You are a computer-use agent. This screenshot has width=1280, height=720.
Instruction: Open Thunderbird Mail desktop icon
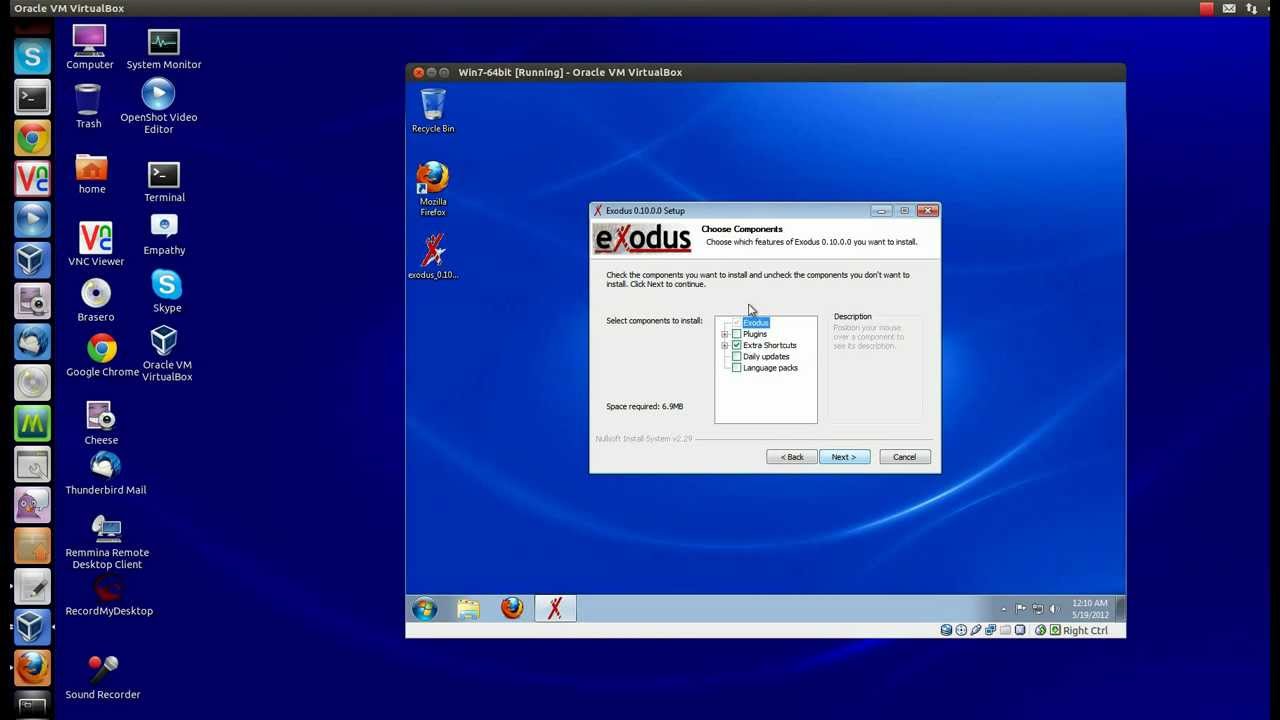(105, 474)
